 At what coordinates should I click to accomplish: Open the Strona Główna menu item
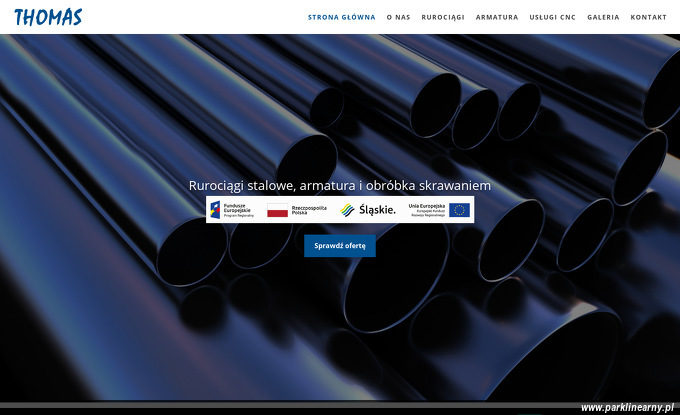[x=341, y=17]
